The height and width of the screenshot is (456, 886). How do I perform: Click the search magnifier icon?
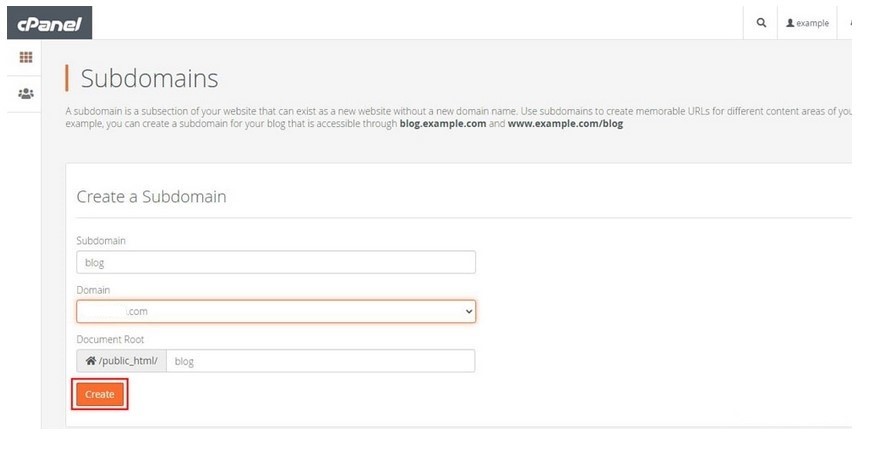point(761,23)
